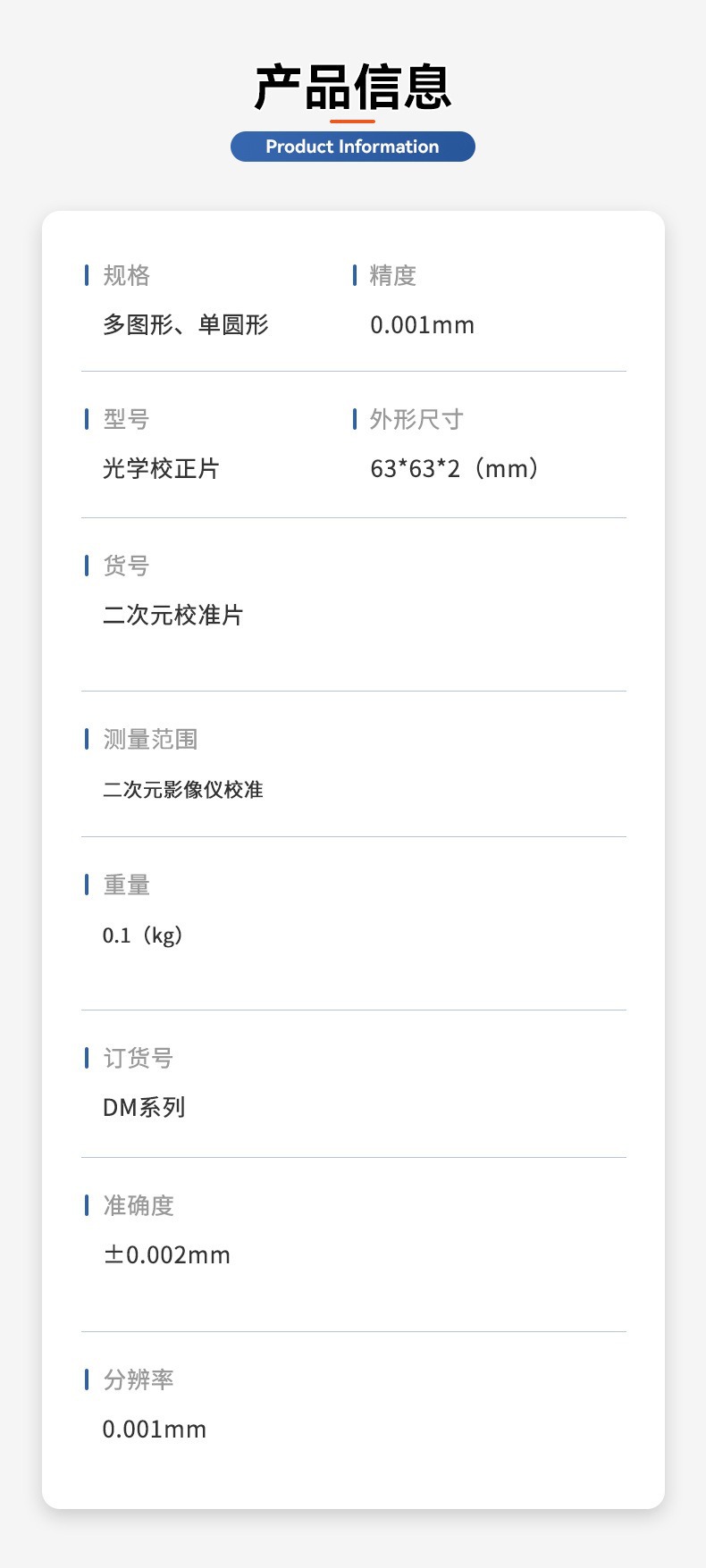706x1568 pixels.
Task: Click the 多图形、单圆形 specification value
Action: point(185,324)
